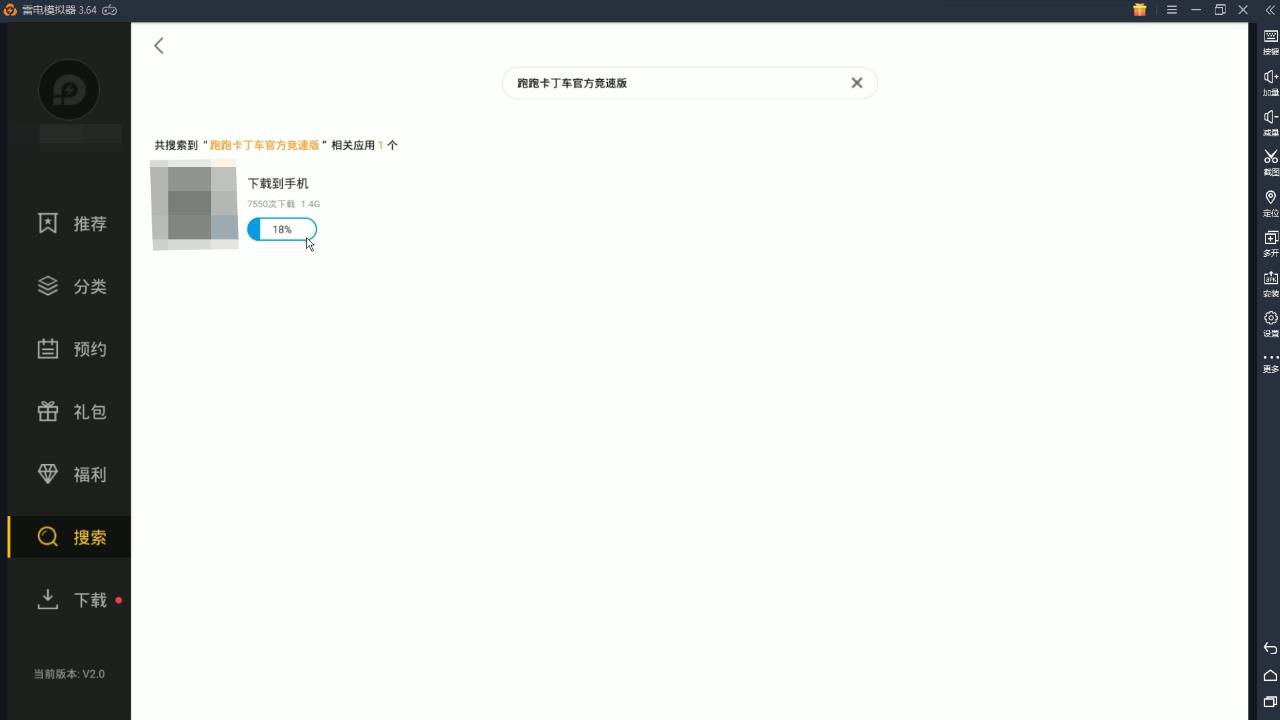Click the 雷电模拟器 emulator logo icon
1280x720 pixels.
[x=10, y=10]
